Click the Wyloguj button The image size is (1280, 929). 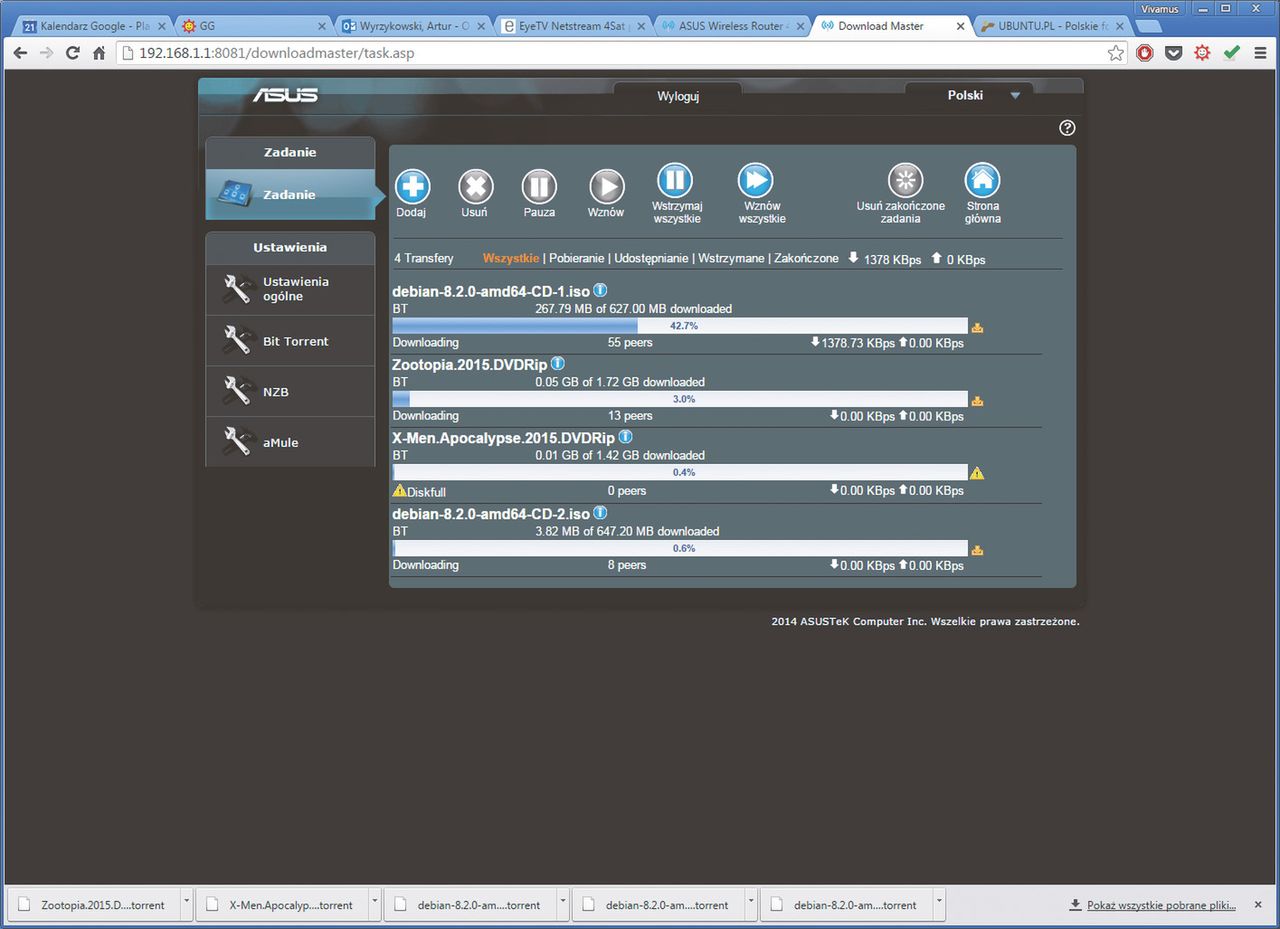[x=678, y=96]
